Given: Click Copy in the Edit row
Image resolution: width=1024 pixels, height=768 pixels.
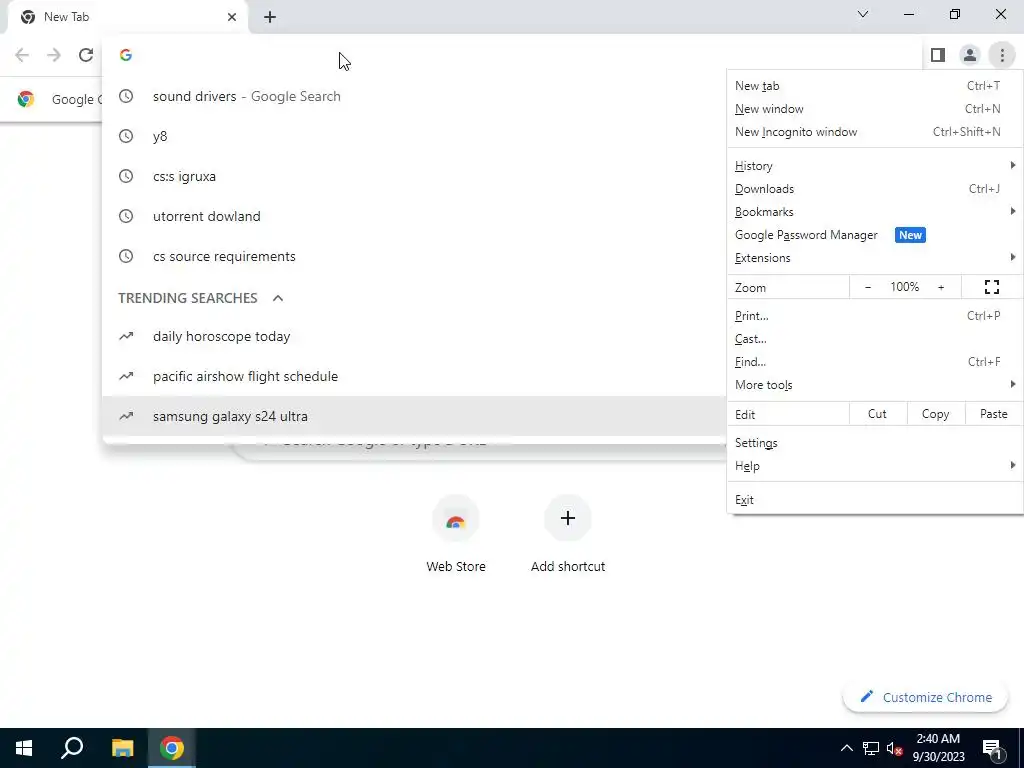Looking at the screenshot, I should coord(936,414).
